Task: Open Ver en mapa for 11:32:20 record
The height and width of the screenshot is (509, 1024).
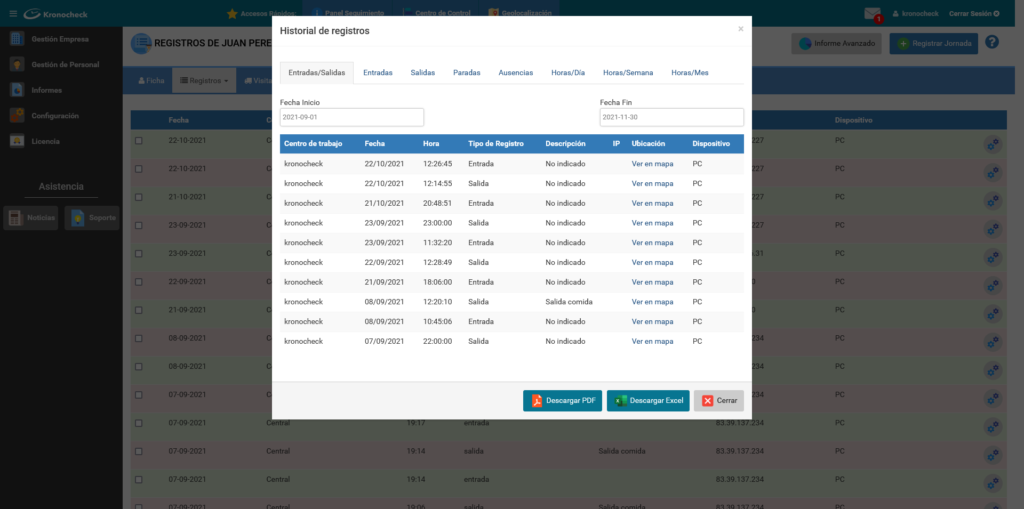Action: [x=652, y=242]
